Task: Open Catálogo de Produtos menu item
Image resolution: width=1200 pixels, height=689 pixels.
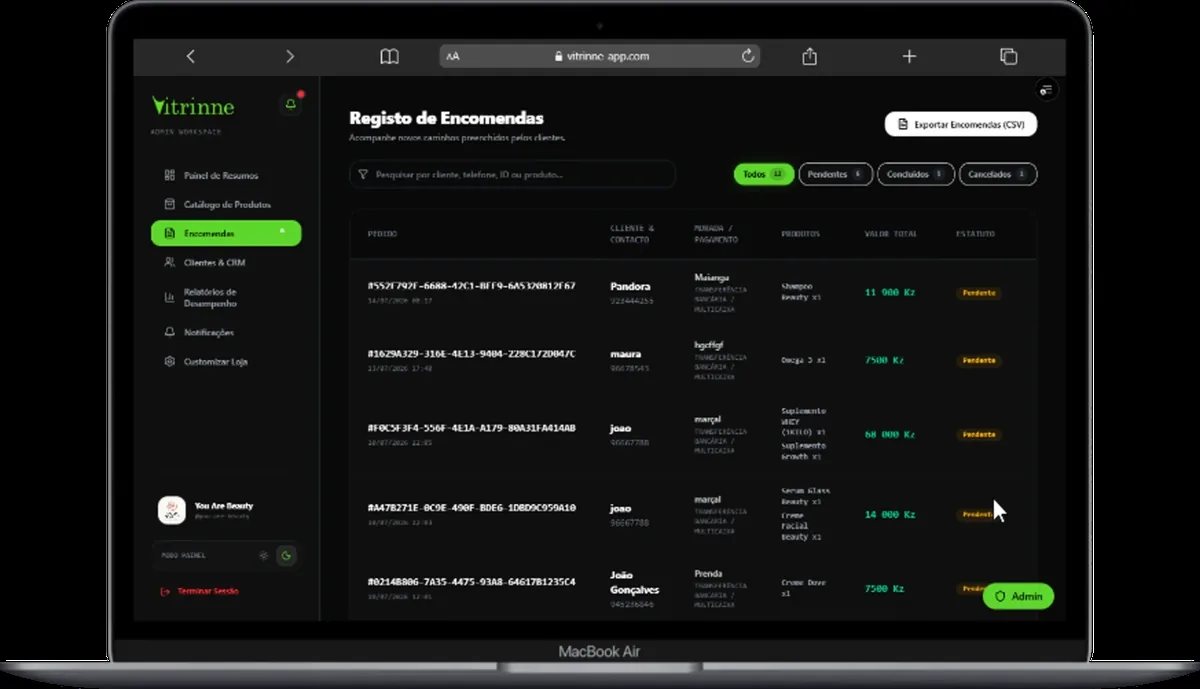Action: (x=226, y=204)
